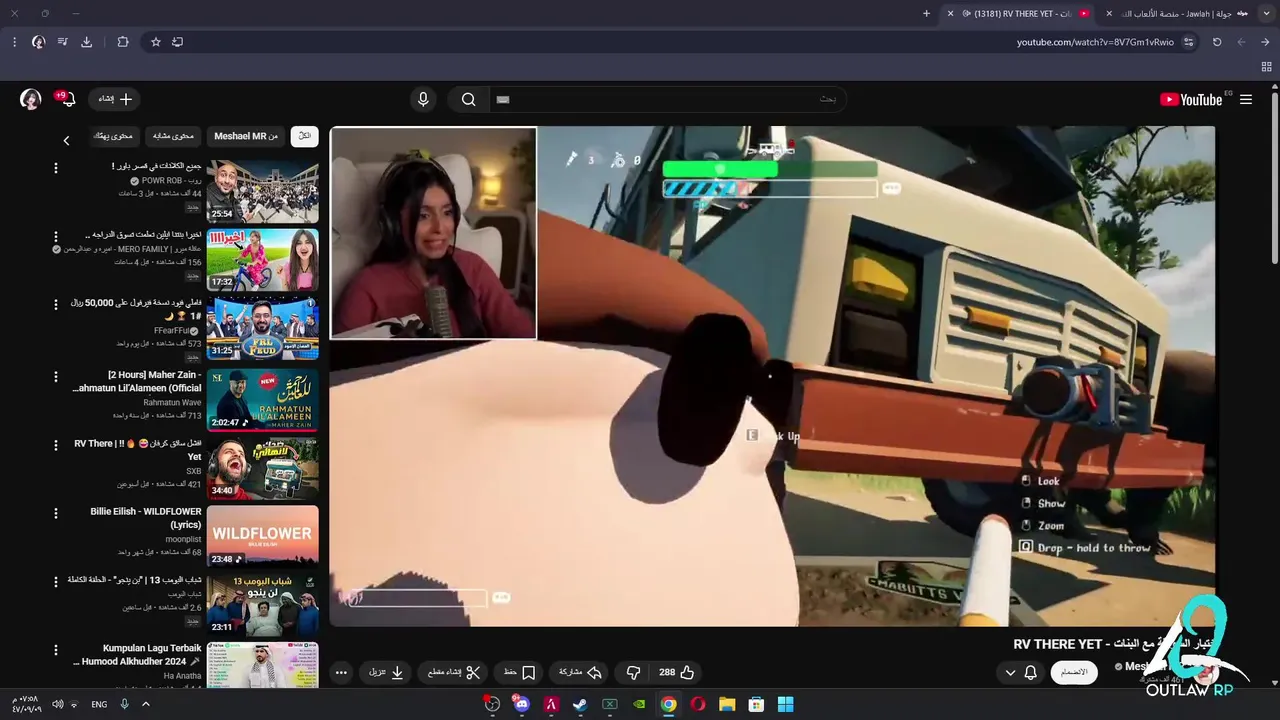Open the Create (إنشاء) button
The width and height of the screenshot is (1280, 720).
115,99
